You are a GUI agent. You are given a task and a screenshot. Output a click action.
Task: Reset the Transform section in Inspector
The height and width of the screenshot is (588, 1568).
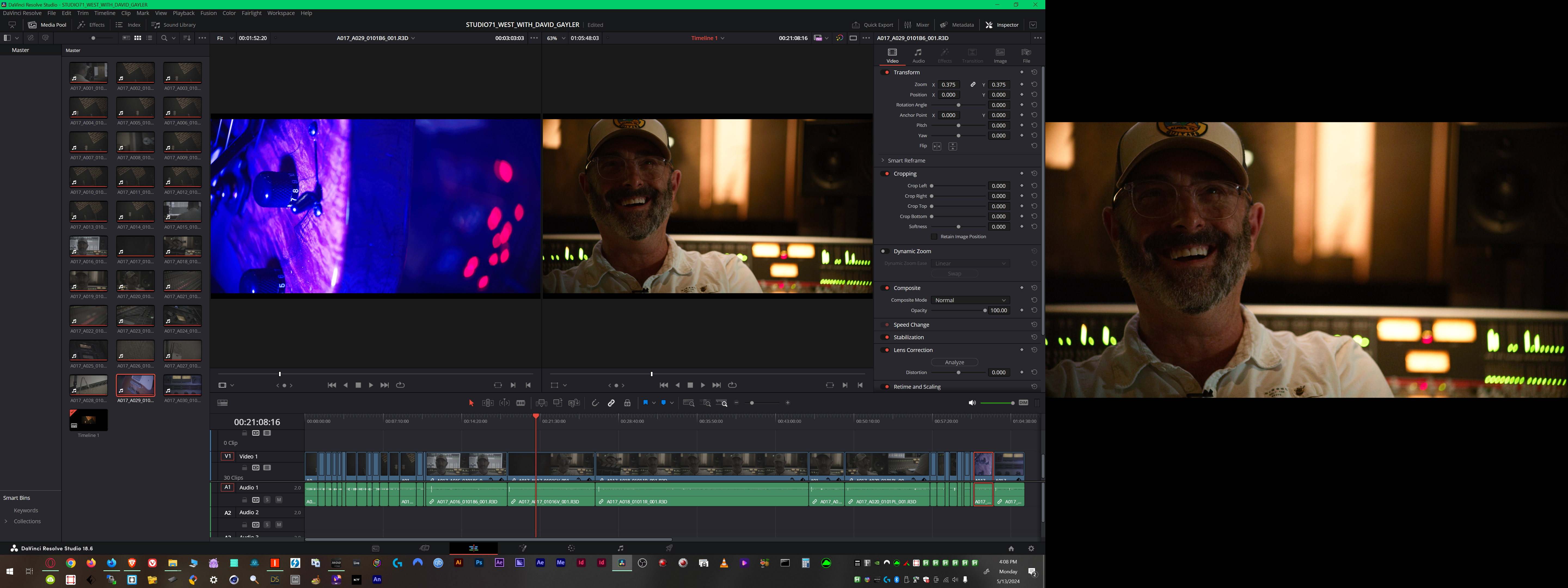coord(1034,72)
